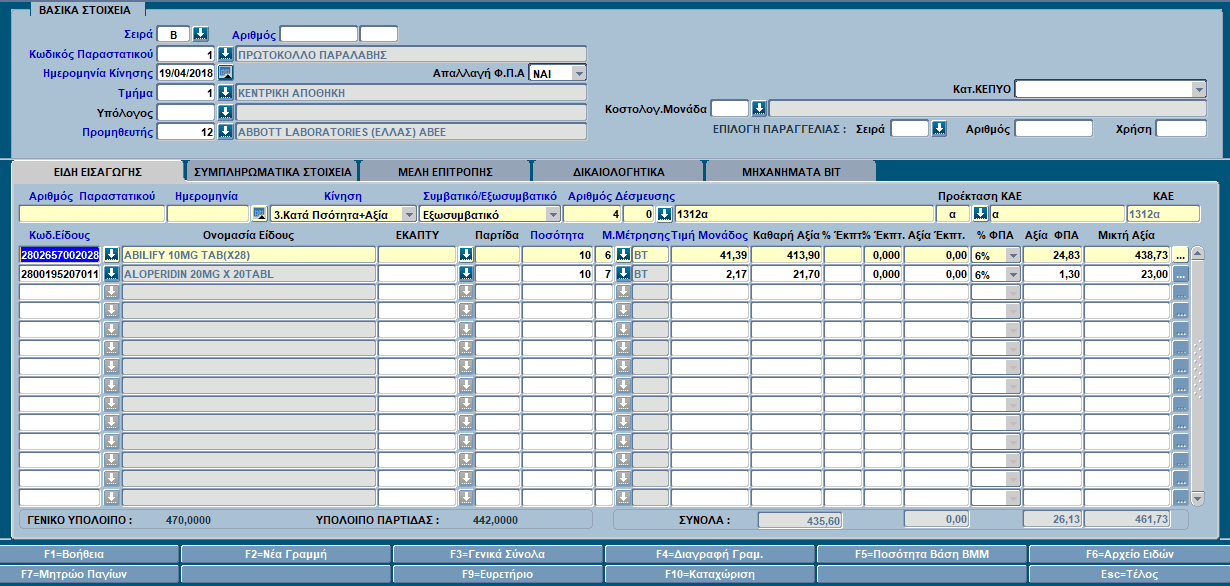The image size is (1230, 586).
Task: Click grid scrollbar down arrow
Action: pyautogui.click(x=1197, y=498)
